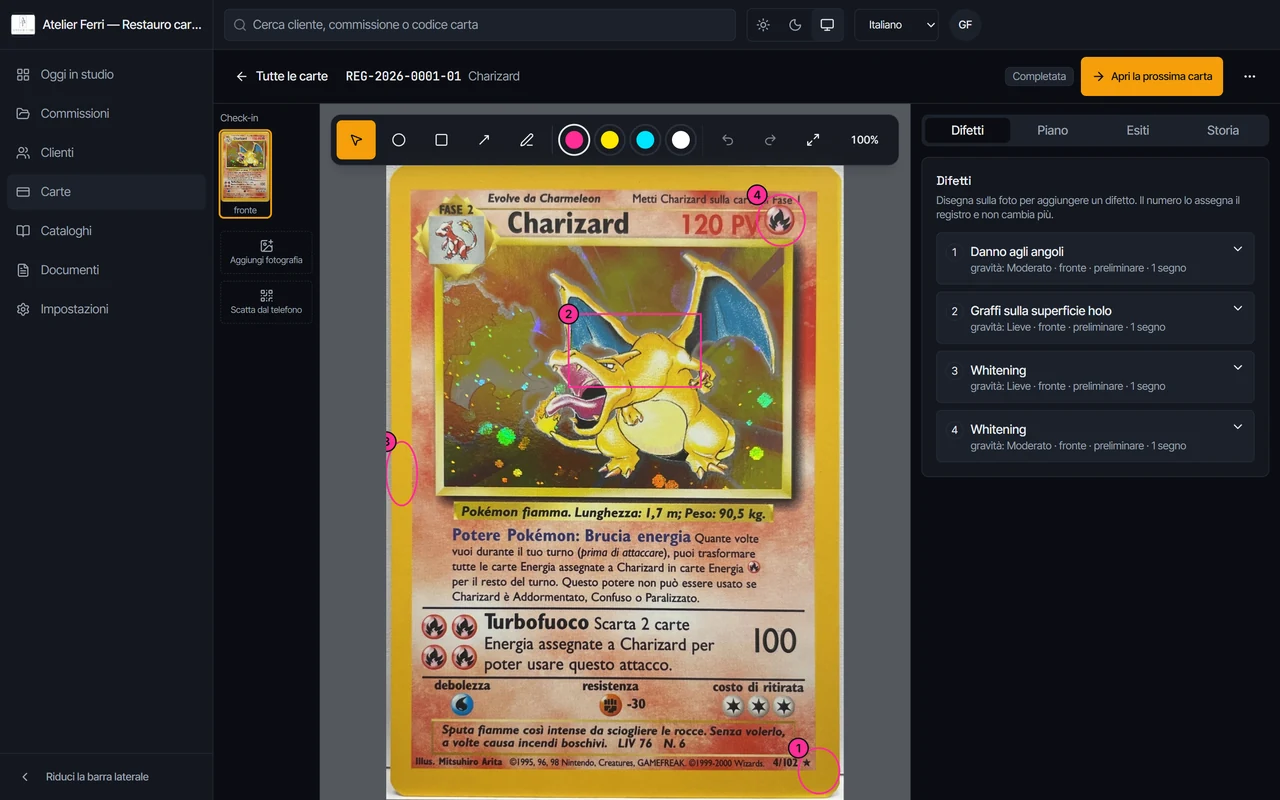Expand defect 1 Danno agli angoli

(1095, 259)
